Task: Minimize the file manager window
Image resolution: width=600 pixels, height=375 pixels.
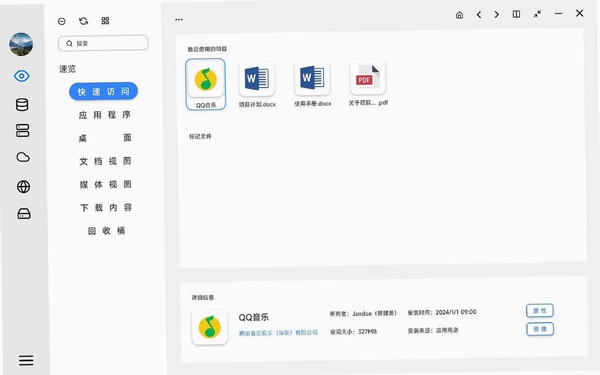Action: click(558, 13)
